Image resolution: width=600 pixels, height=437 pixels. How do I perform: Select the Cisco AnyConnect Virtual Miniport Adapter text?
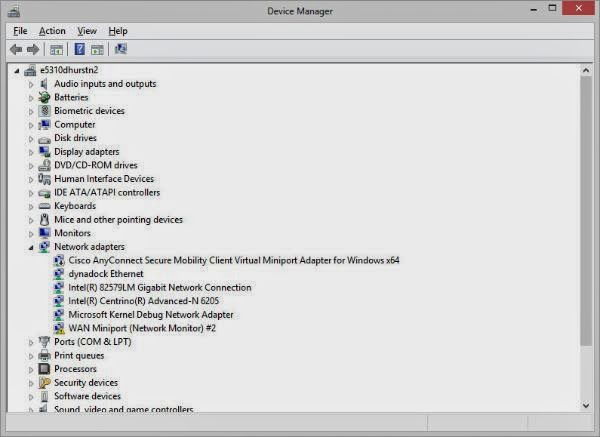pos(234,261)
